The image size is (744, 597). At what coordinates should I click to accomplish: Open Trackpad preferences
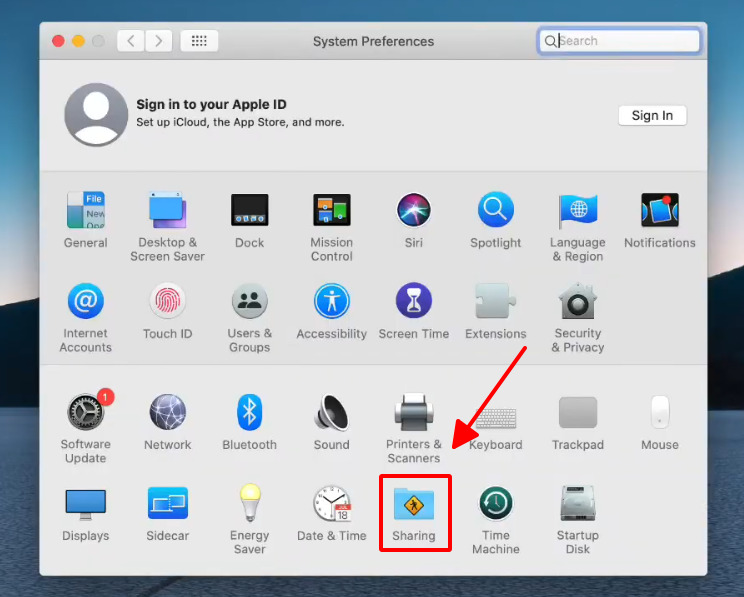577,412
